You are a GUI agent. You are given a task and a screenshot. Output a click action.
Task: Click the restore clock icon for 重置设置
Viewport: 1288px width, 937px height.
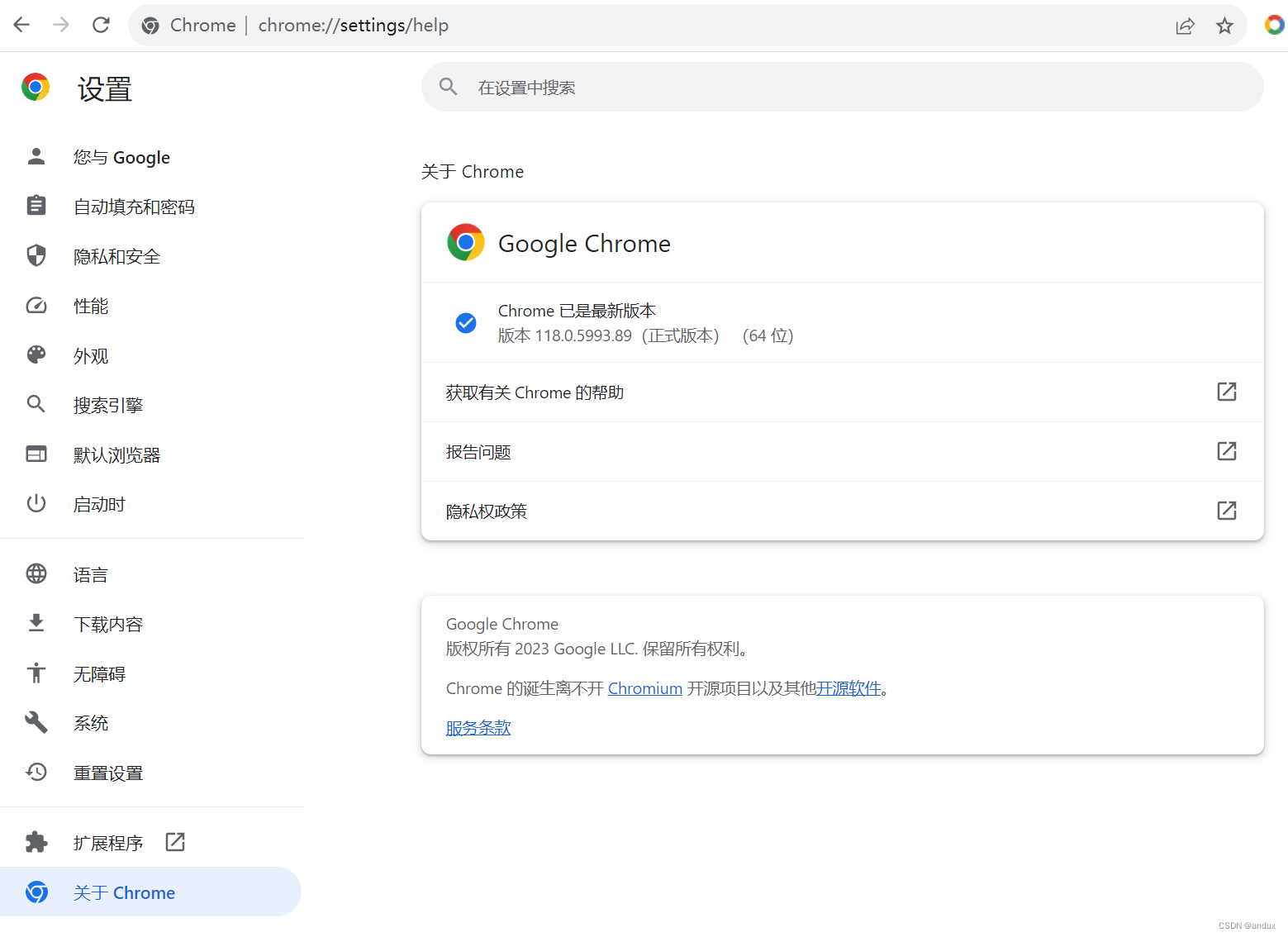[36, 772]
